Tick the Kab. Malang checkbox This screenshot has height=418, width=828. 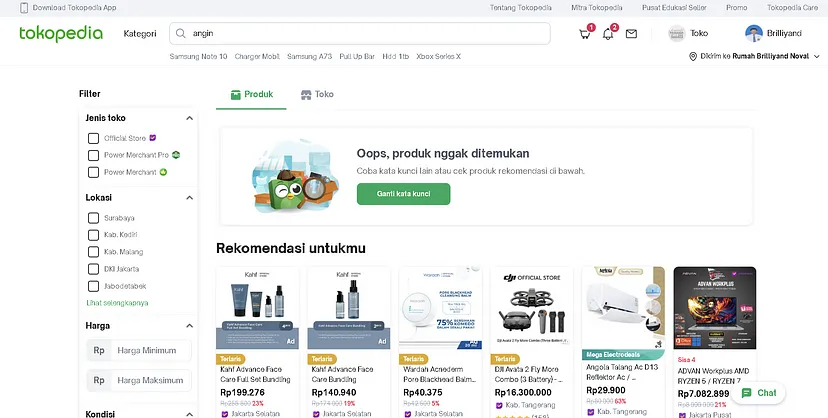tap(93, 252)
